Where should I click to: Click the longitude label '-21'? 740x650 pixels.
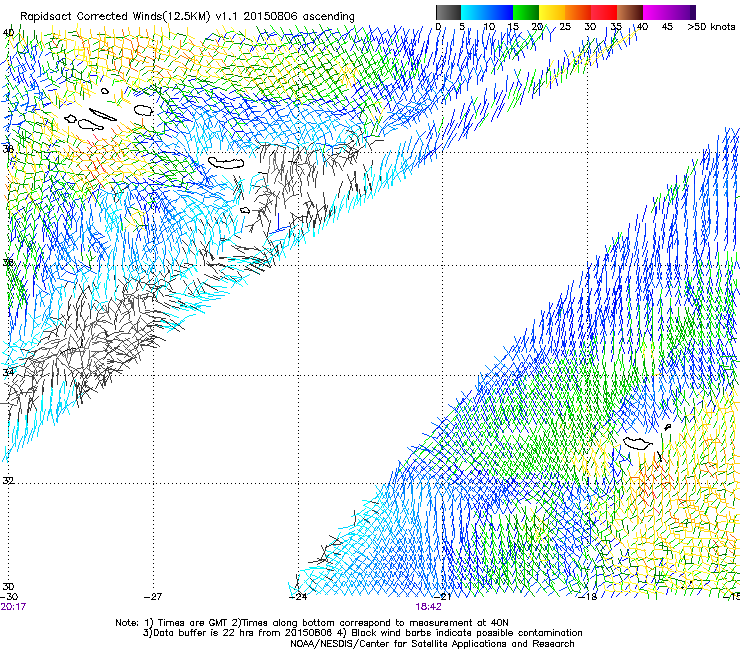click(x=442, y=597)
